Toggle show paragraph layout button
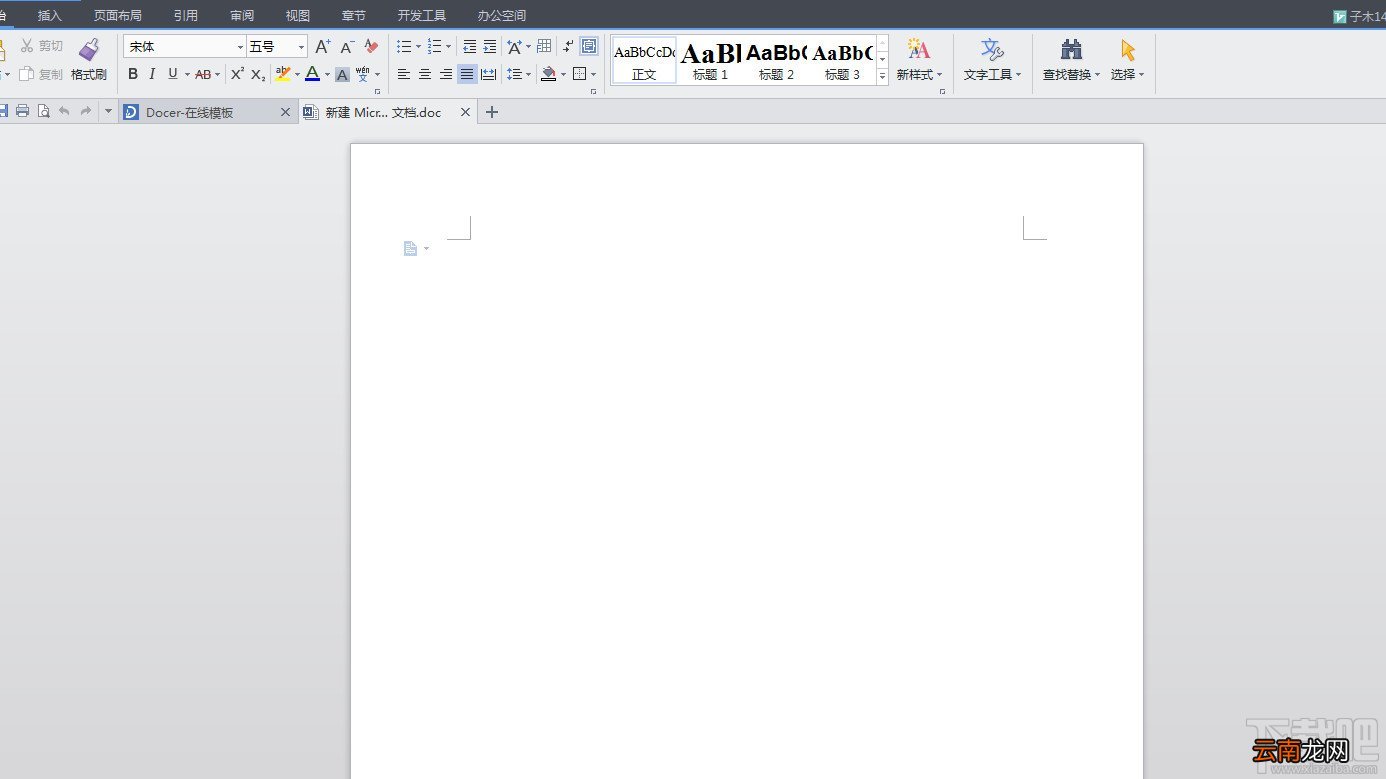The image size is (1386, 779). tap(589, 47)
